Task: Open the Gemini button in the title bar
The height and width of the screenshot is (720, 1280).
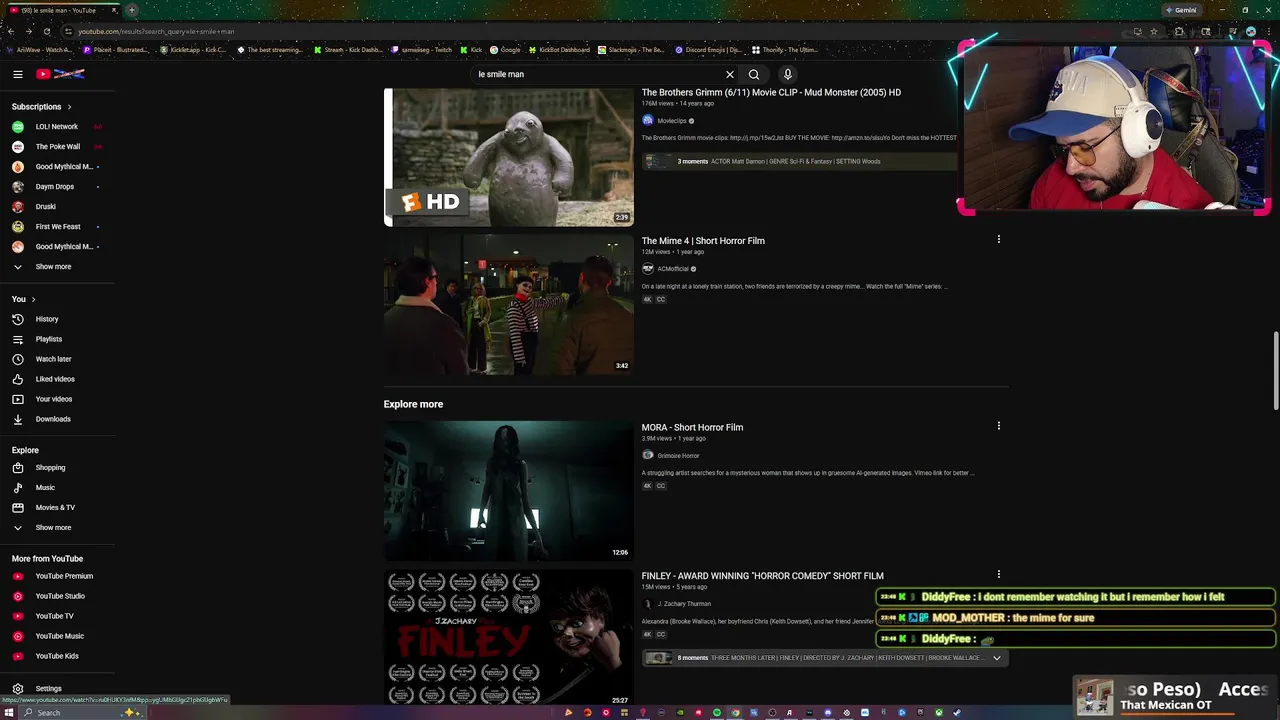Action: pyautogui.click(x=1181, y=10)
